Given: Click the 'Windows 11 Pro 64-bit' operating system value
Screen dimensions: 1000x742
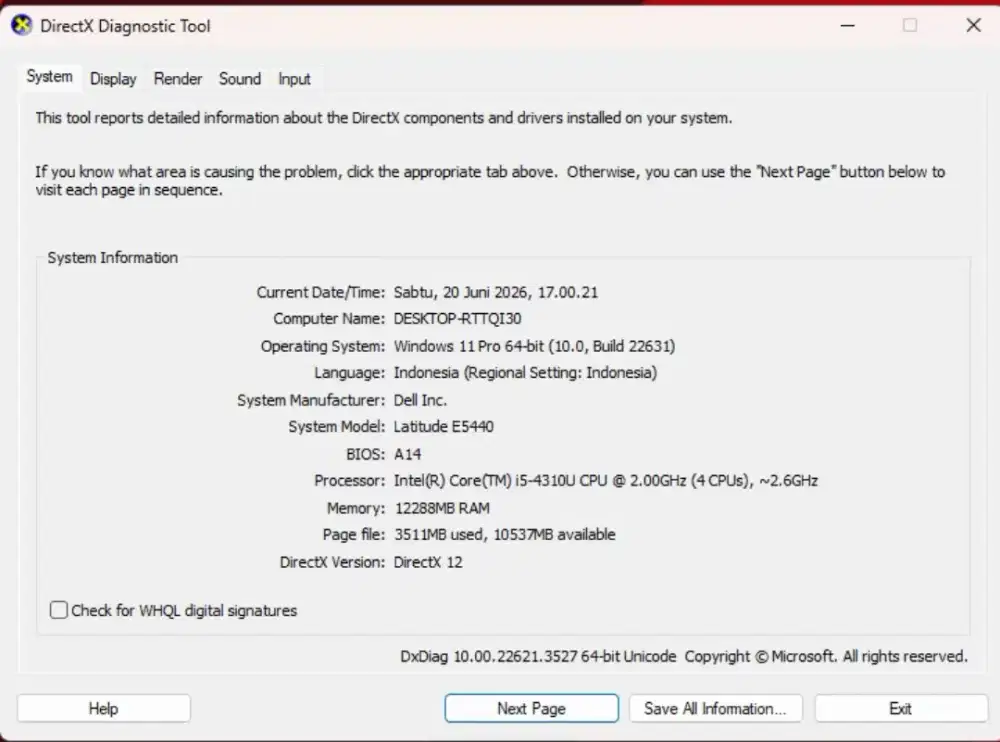Looking at the screenshot, I should (534, 346).
